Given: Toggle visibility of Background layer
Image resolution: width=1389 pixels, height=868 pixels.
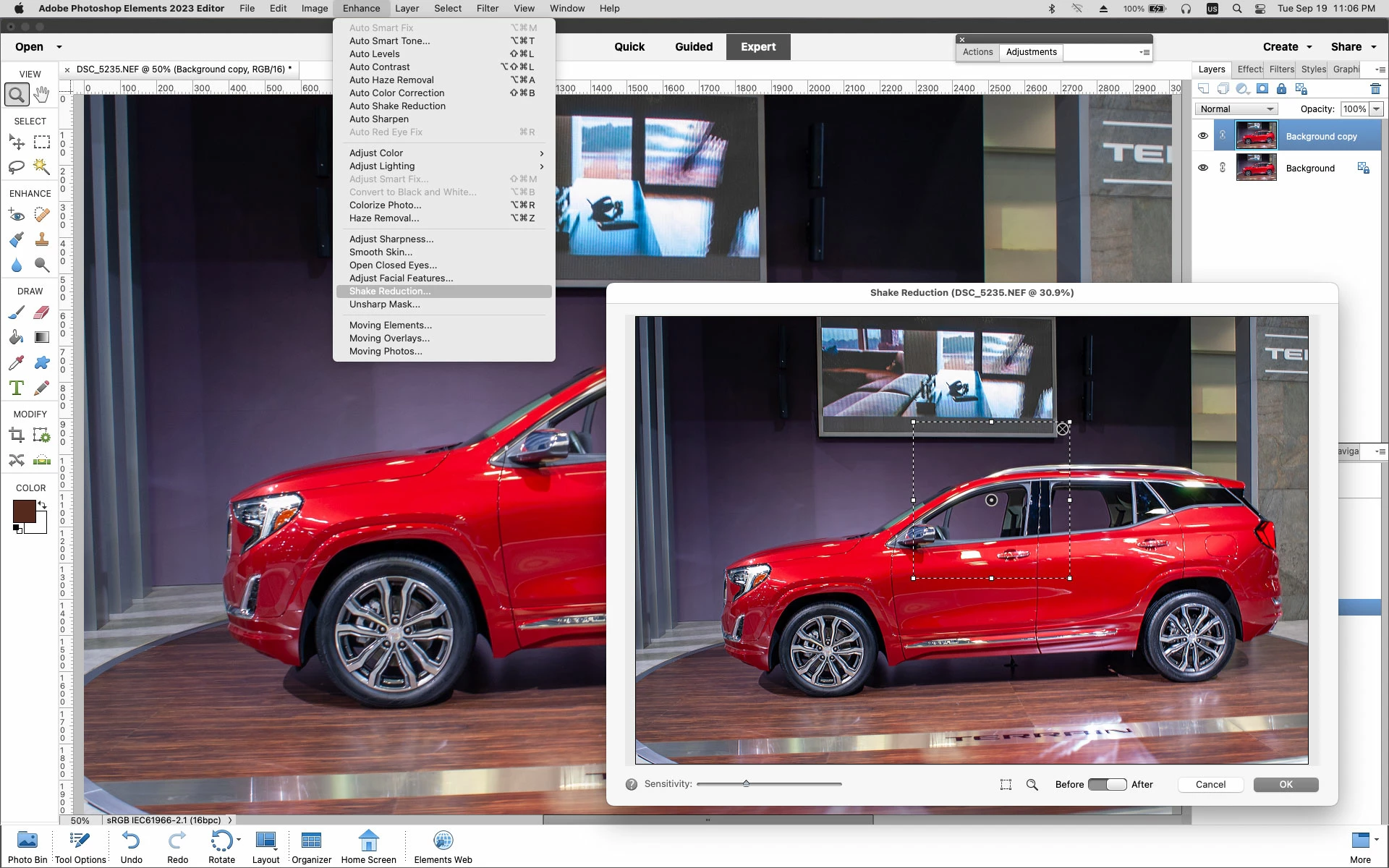Looking at the screenshot, I should 1202,168.
